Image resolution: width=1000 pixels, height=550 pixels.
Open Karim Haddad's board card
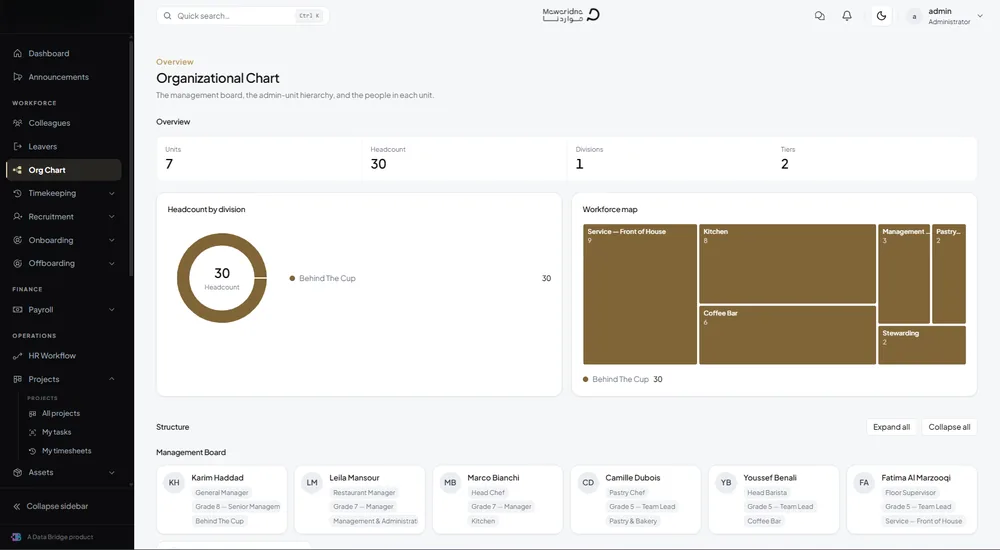[222, 500]
